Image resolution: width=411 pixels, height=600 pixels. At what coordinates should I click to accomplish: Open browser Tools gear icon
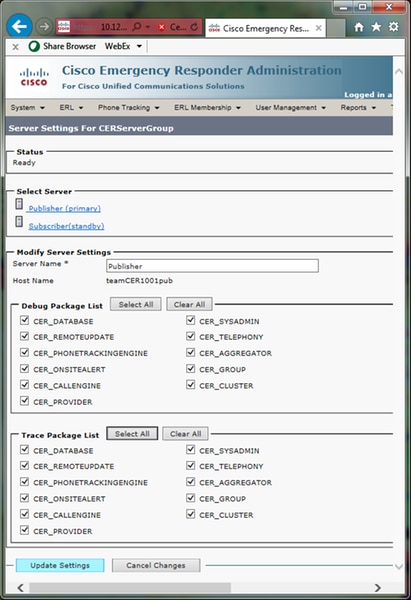pyautogui.click(x=393, y=27)
